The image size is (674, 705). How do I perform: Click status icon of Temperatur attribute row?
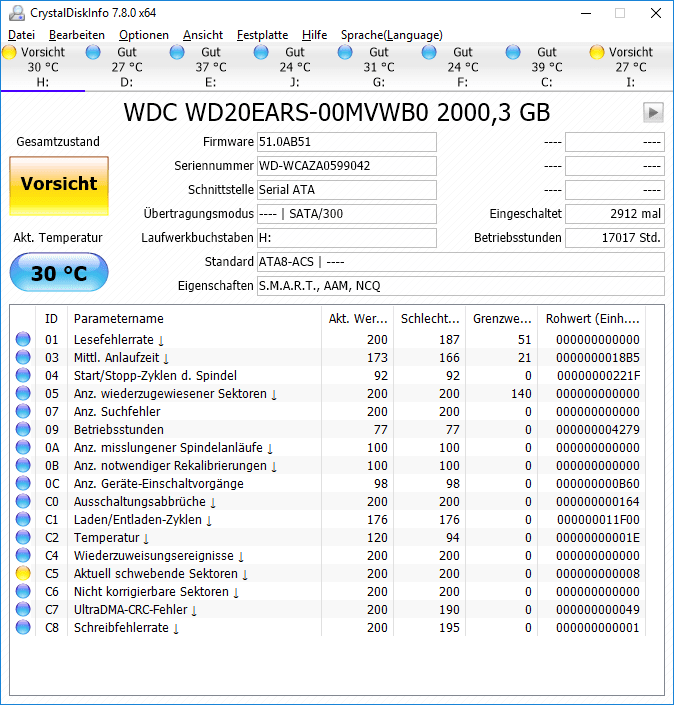[x=23, y=537]
